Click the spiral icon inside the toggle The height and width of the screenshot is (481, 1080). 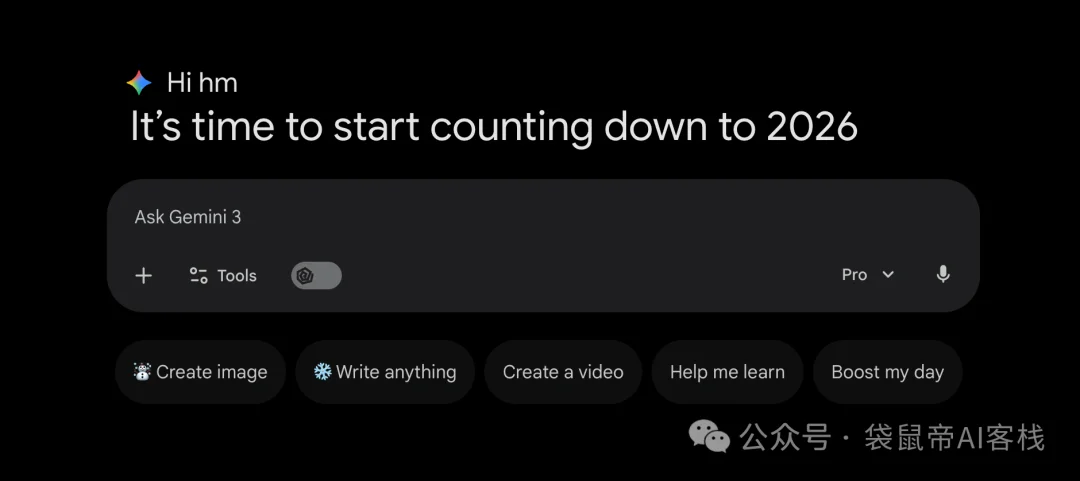[304, 276]
